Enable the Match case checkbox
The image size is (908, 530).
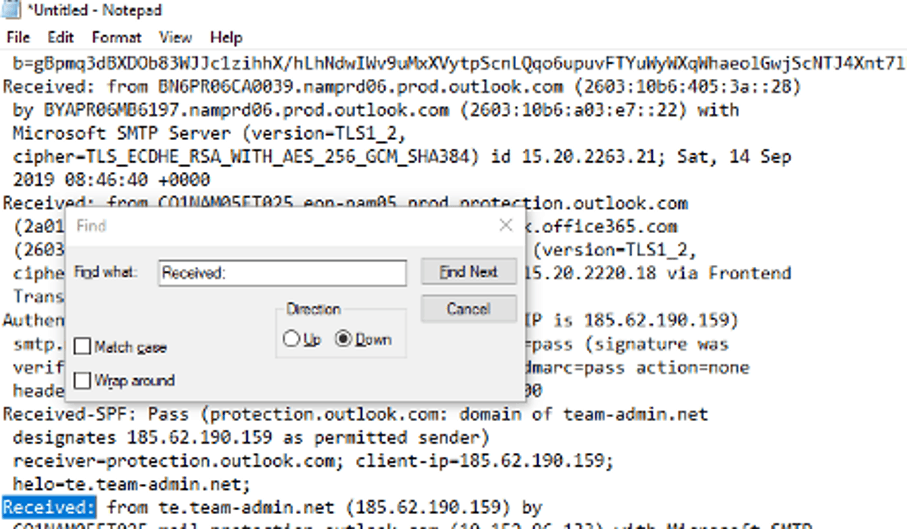click(83, 346)
